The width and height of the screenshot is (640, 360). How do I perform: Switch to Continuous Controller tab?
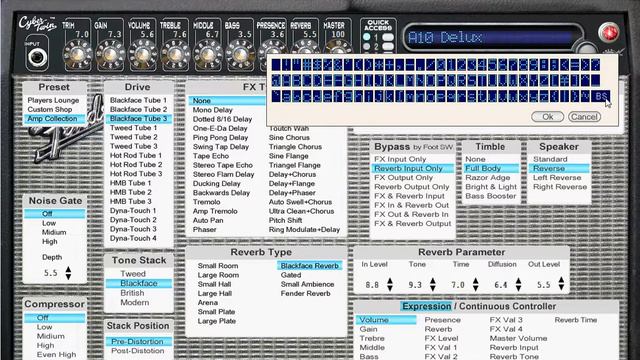(507, 306)
